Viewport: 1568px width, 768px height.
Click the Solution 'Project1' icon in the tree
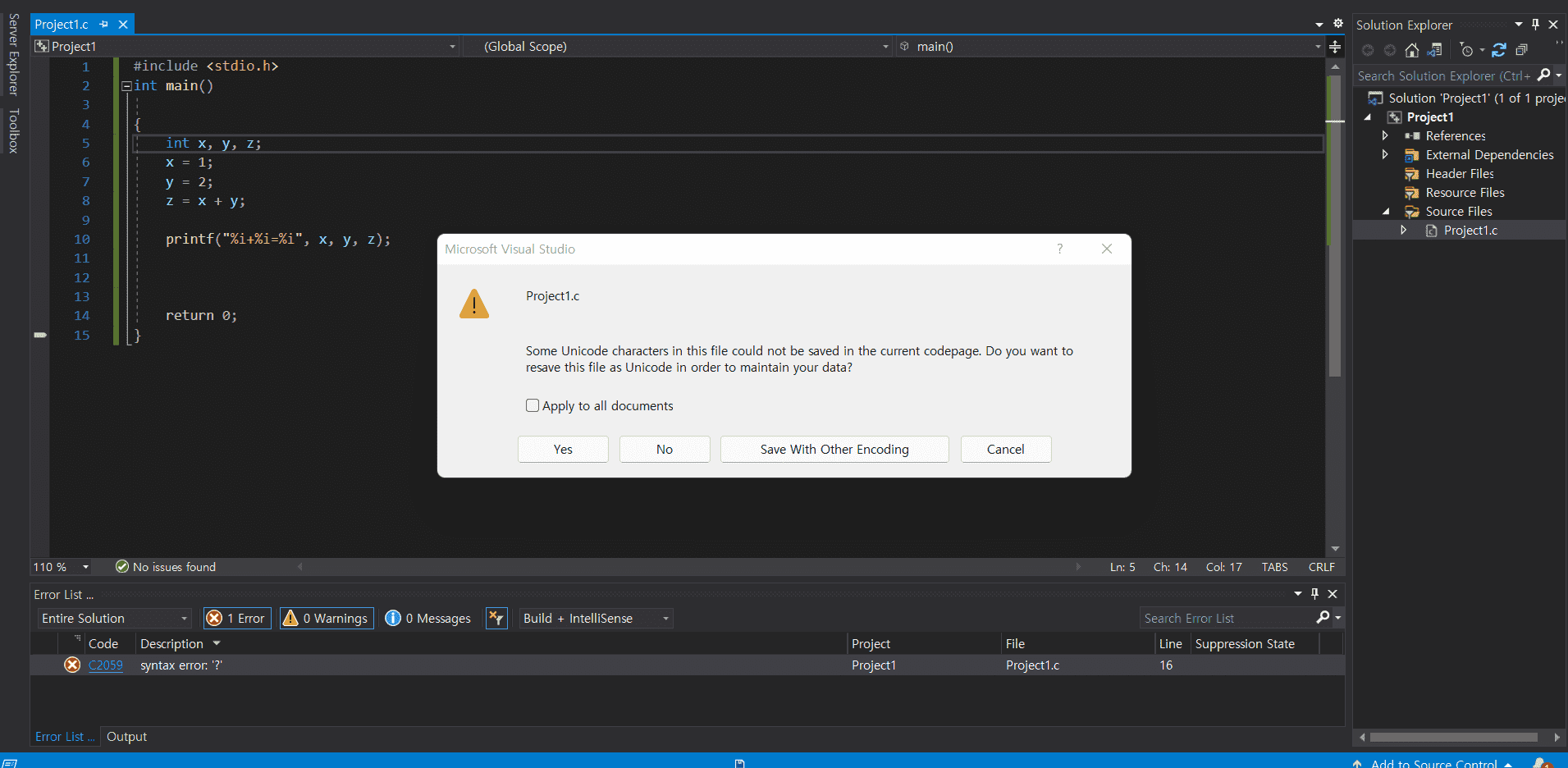(1375, 98)
